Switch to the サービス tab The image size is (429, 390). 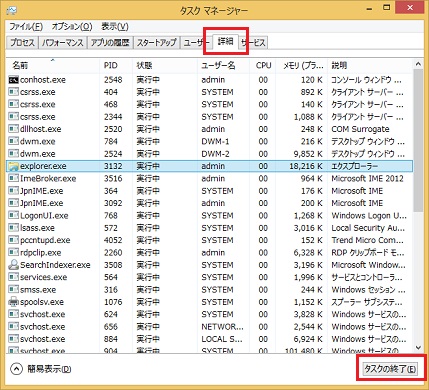(253, 43)
